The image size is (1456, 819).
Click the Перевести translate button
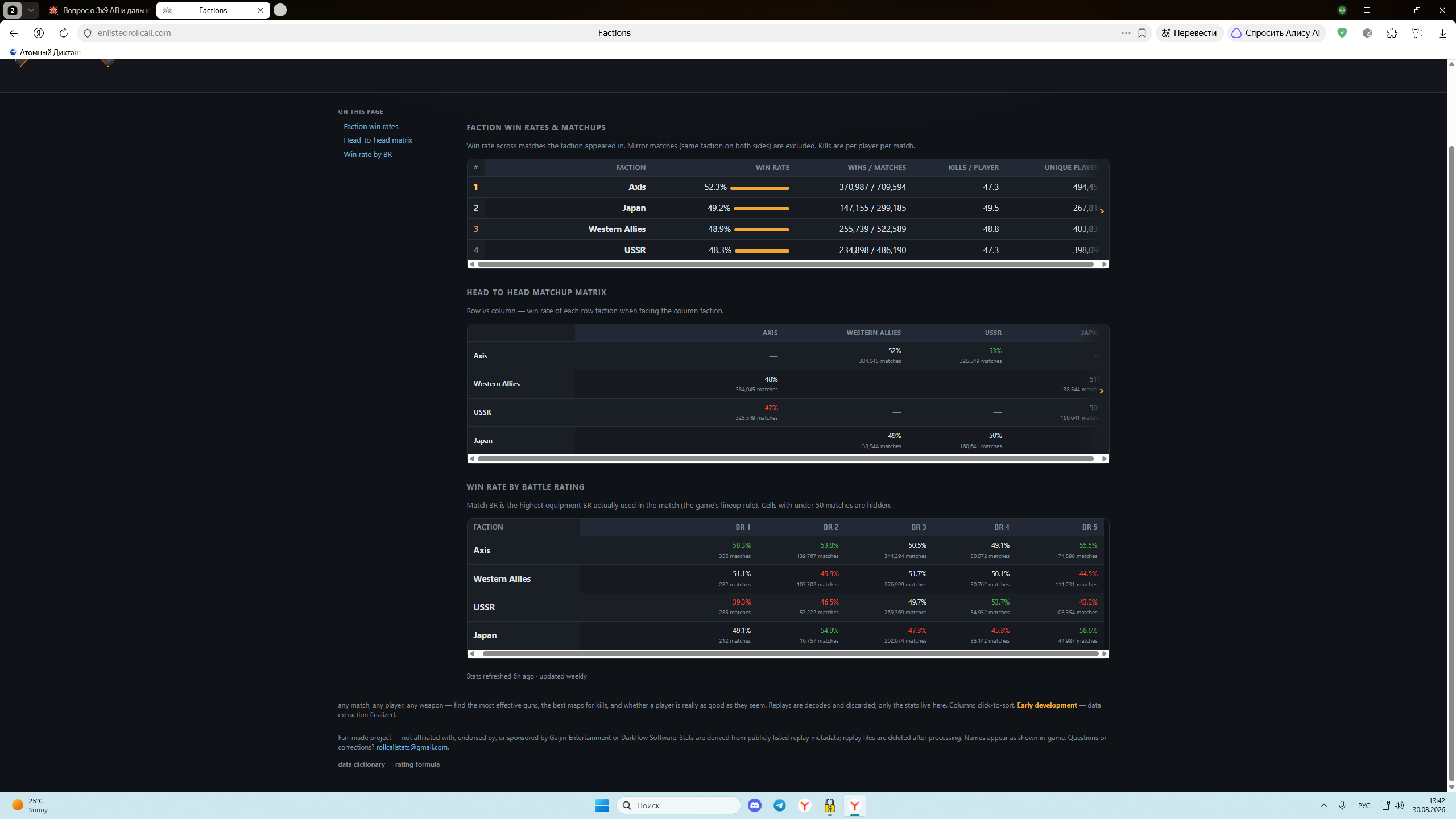[1189, 33]
